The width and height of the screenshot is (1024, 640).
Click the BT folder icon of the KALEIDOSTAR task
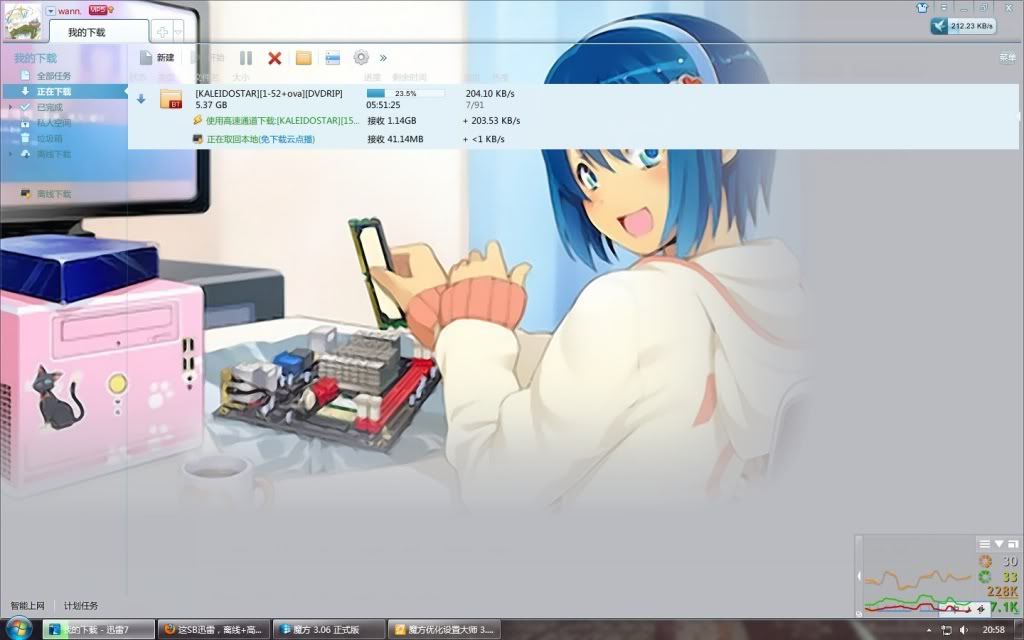click(x=171, y=99)
